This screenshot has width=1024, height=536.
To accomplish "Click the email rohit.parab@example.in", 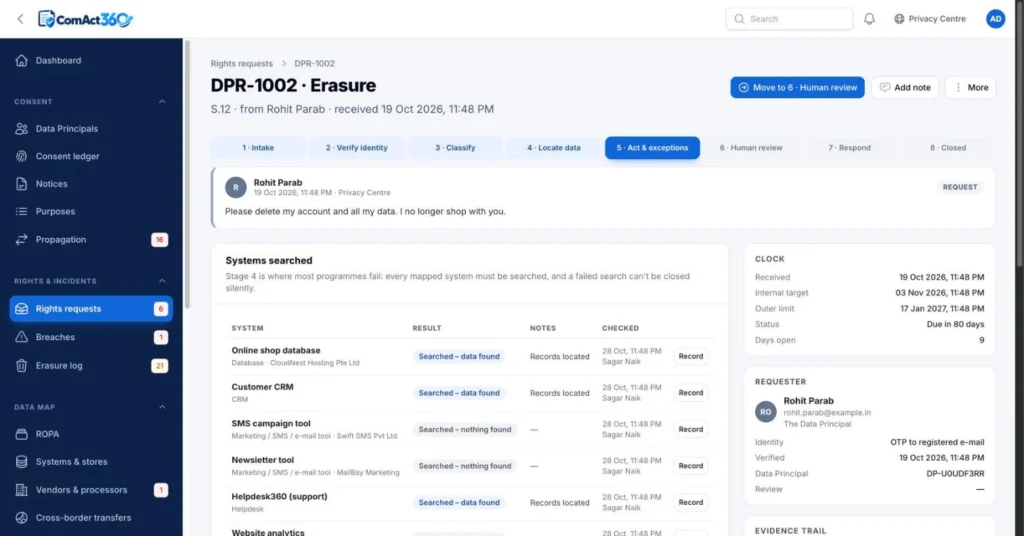I will 827,413.
